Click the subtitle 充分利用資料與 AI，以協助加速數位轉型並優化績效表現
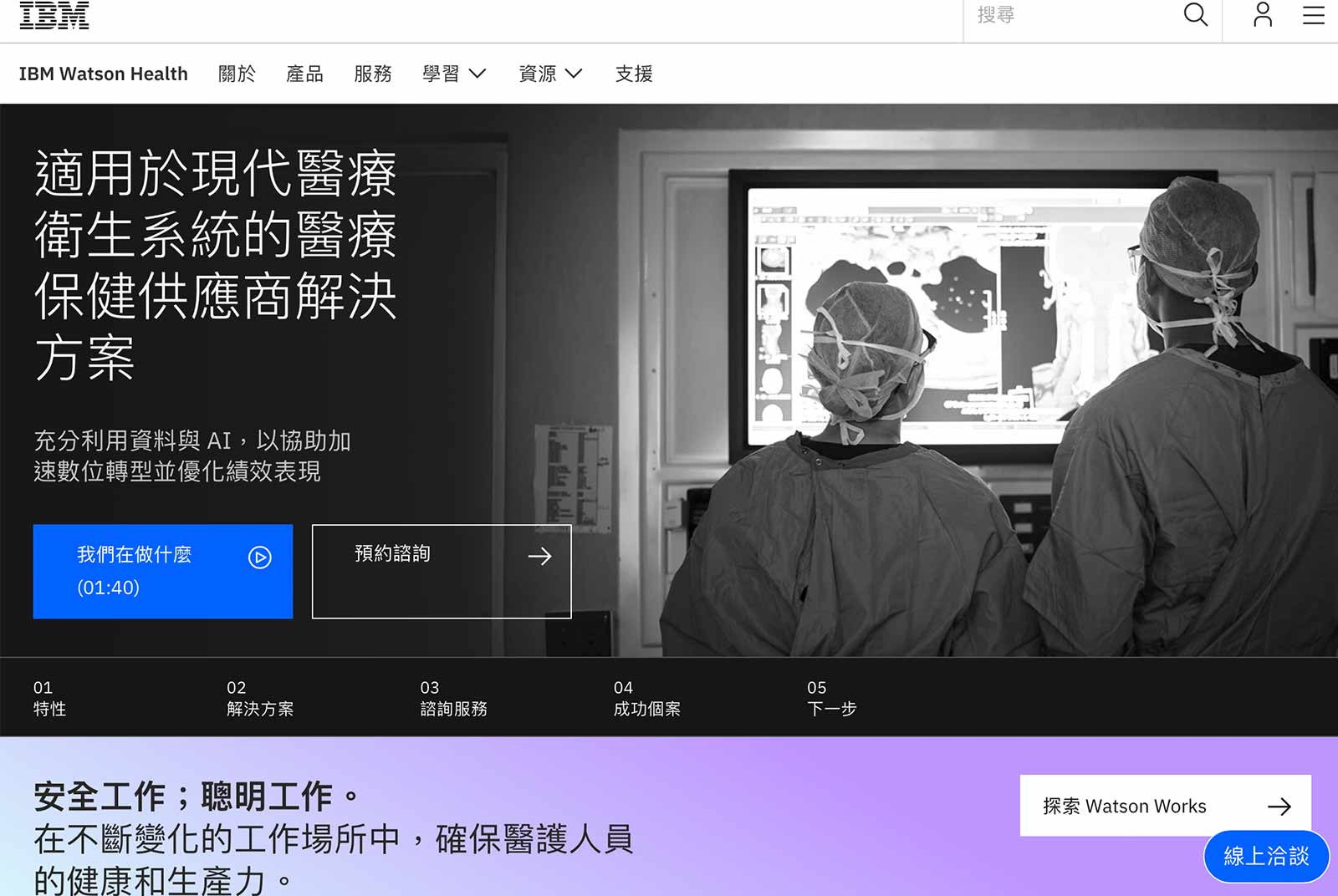 click(192, 456)
